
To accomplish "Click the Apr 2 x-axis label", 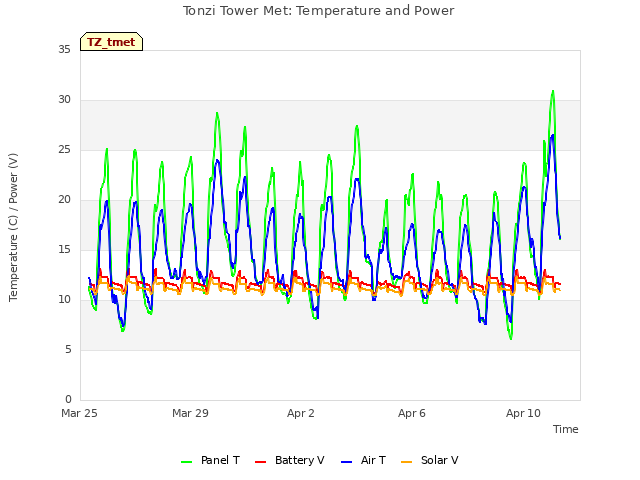I will [x=301, y=413].
